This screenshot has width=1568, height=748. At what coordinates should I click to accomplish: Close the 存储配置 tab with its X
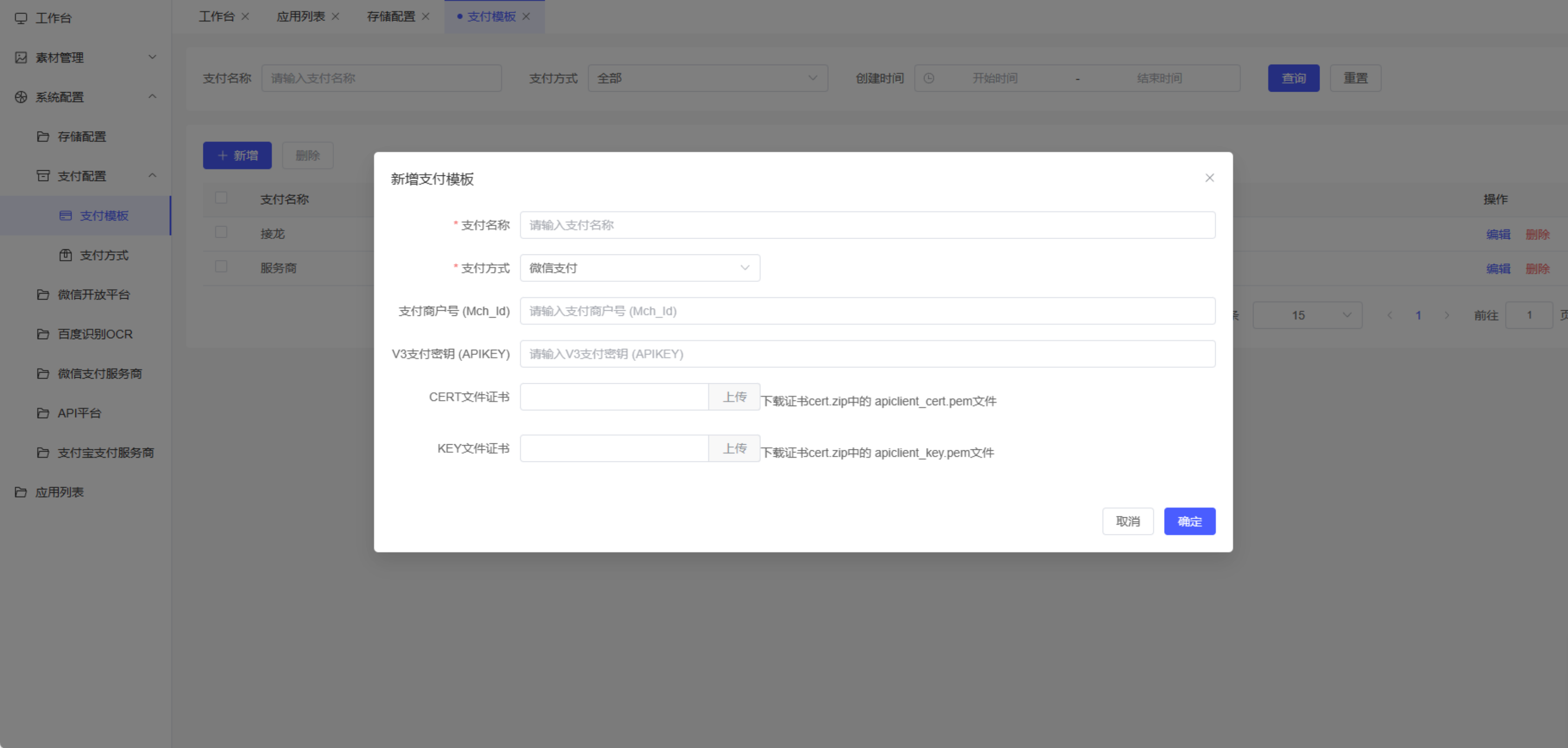(x=425, y=16)
